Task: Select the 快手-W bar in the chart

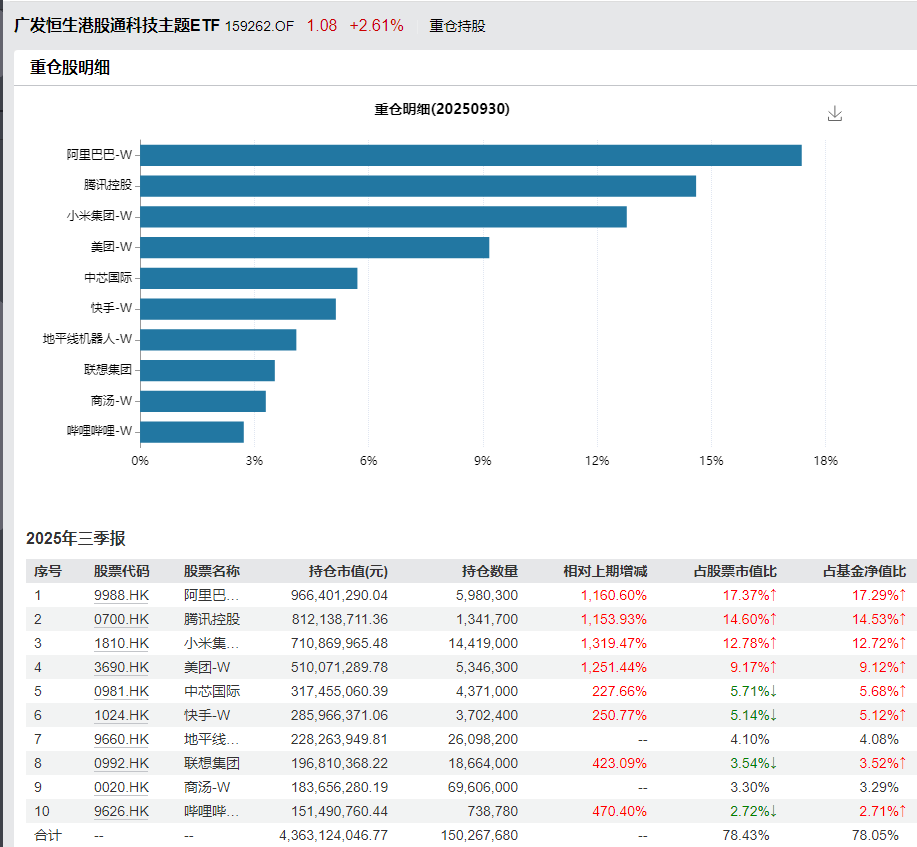Action: [238, 309]
